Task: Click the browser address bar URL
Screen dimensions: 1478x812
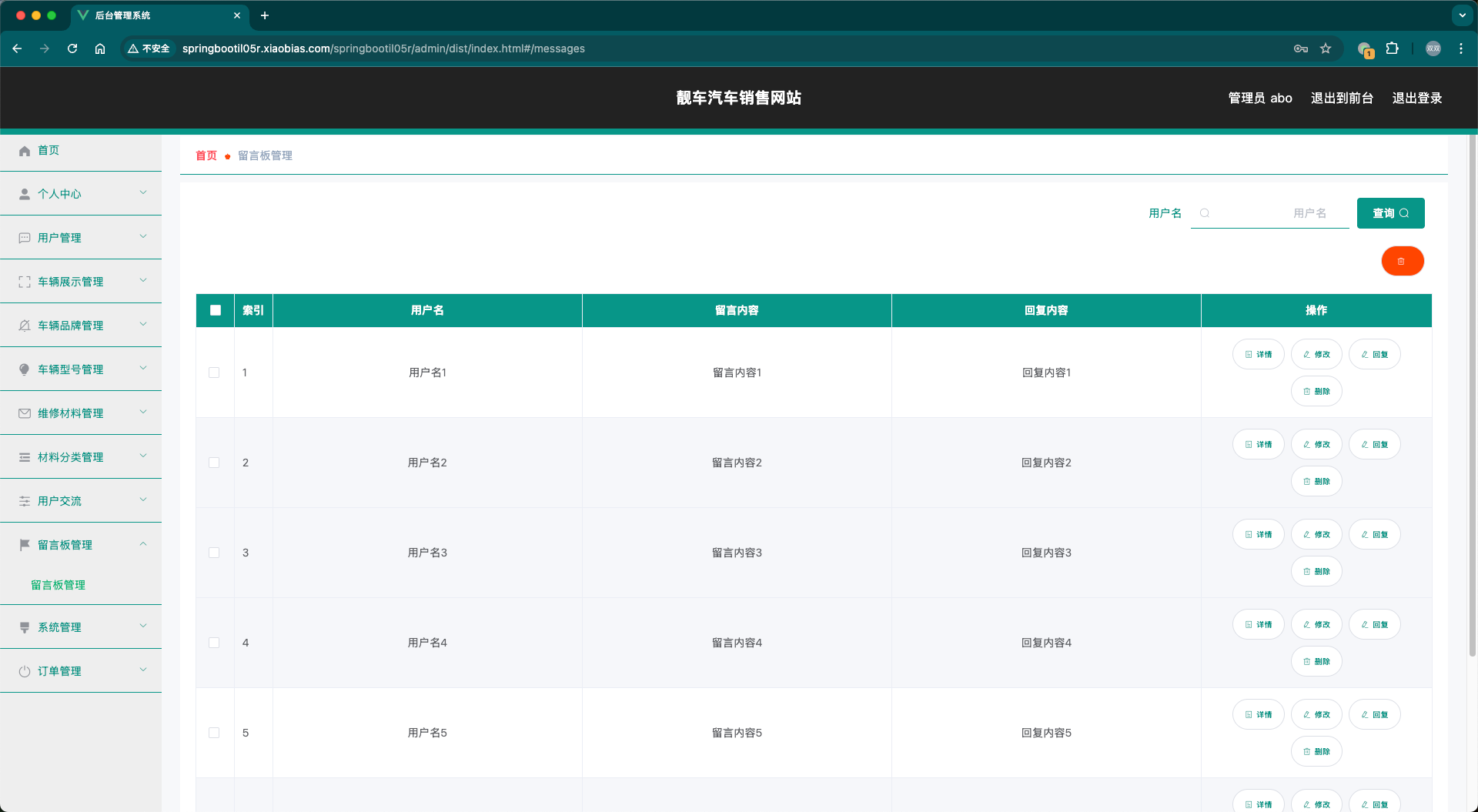Action: 383,48
